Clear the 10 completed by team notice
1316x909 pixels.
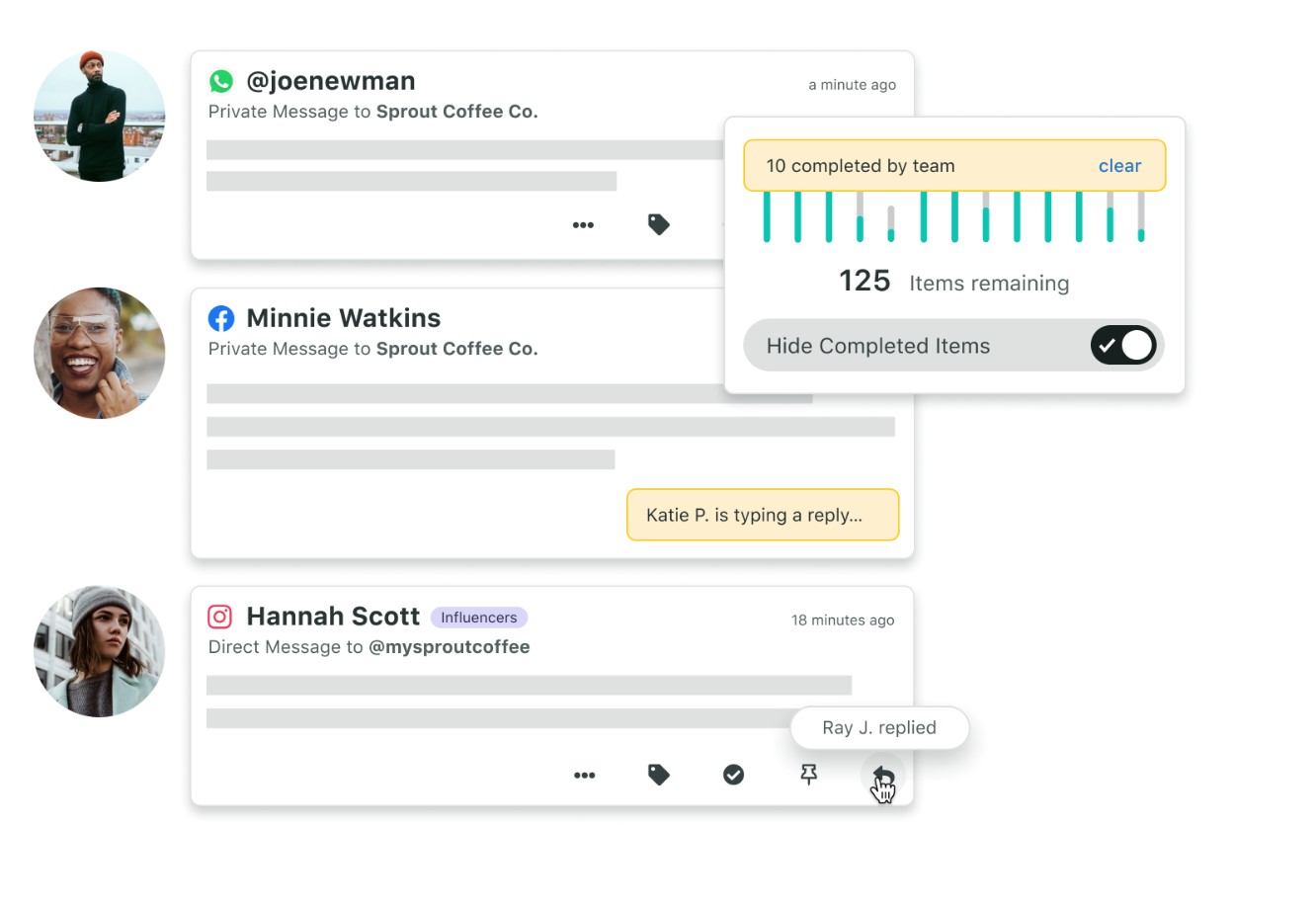click(1119, 166)
